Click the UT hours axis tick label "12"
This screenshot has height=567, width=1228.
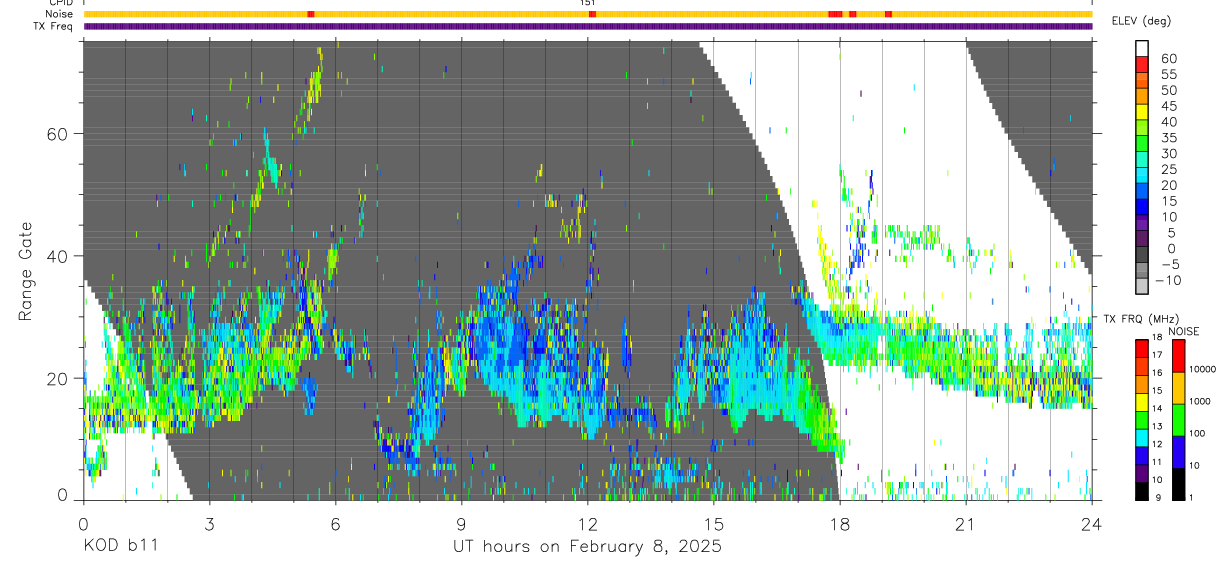tap(587, 523)
